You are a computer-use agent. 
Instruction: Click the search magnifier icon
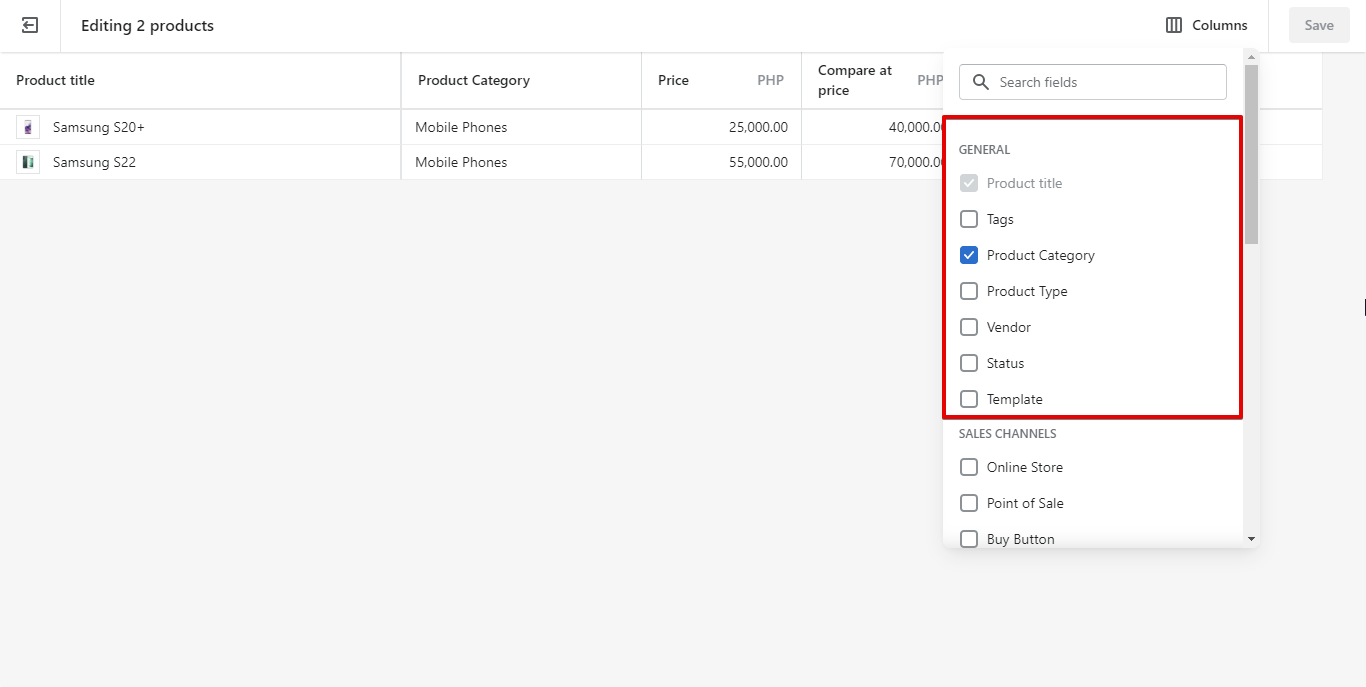(x=981, y=82)
